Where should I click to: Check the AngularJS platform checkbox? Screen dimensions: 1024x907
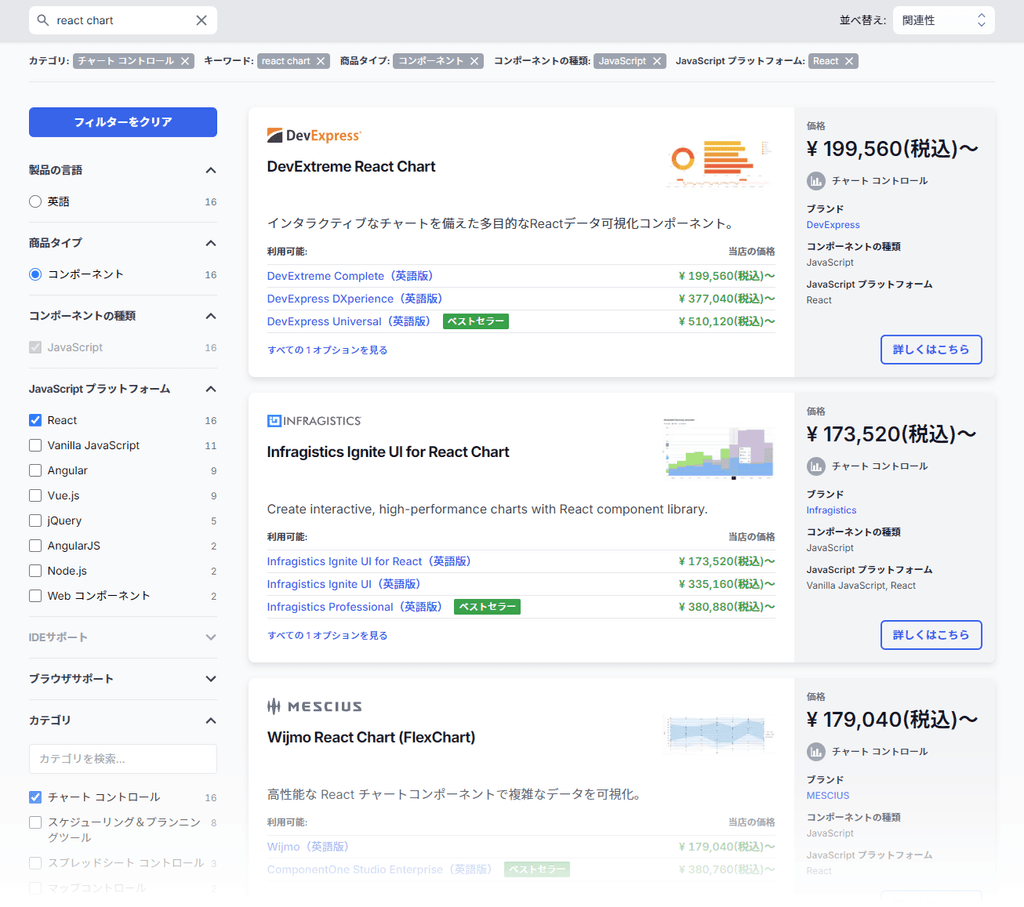click(x=35, y=546)
